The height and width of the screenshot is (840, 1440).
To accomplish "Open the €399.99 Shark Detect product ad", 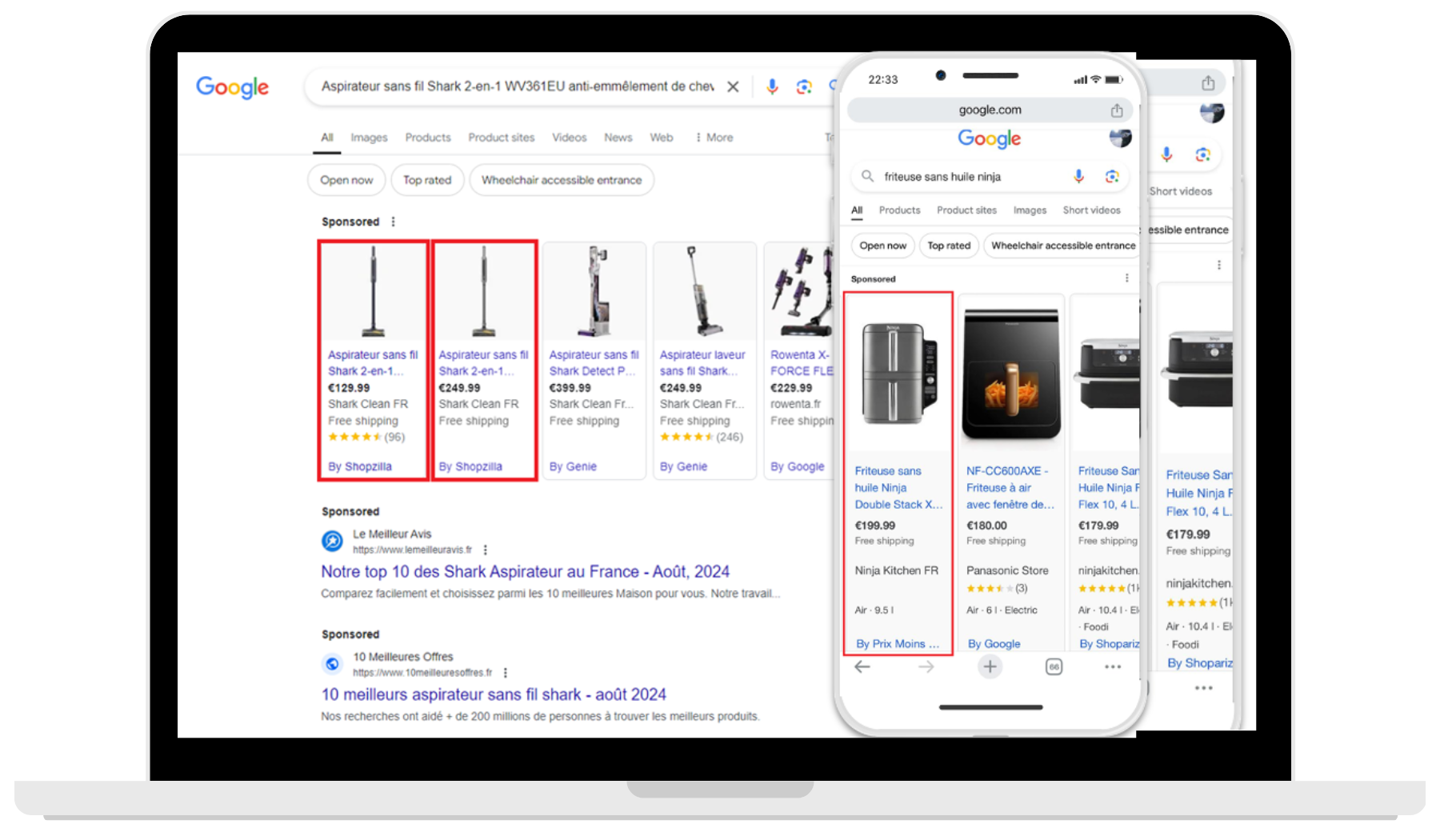I will point(594,360).
